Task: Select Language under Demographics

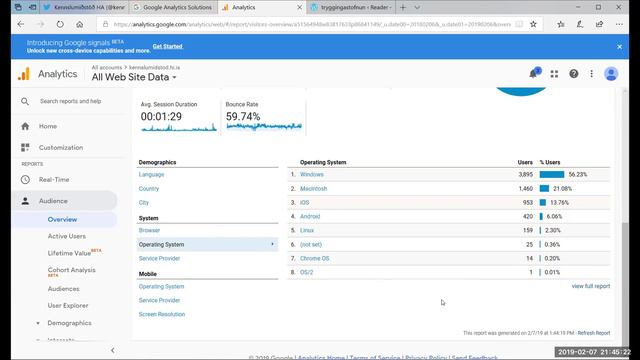Action: click(151, 175)
